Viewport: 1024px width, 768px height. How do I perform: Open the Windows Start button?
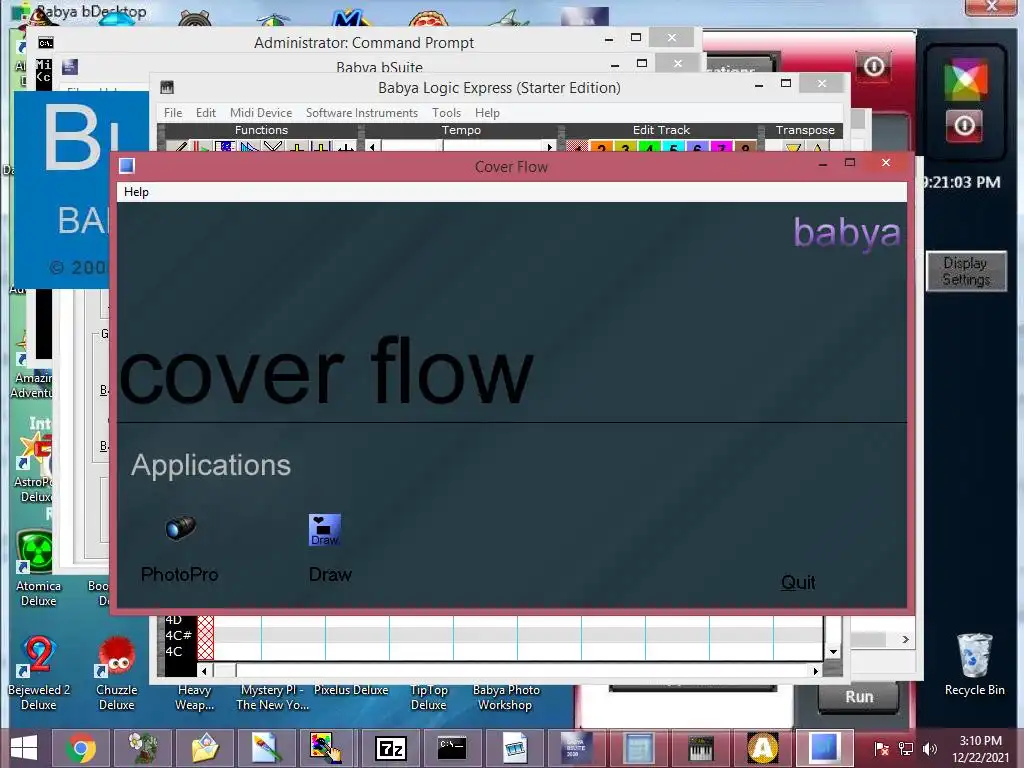tap(24, 748)
